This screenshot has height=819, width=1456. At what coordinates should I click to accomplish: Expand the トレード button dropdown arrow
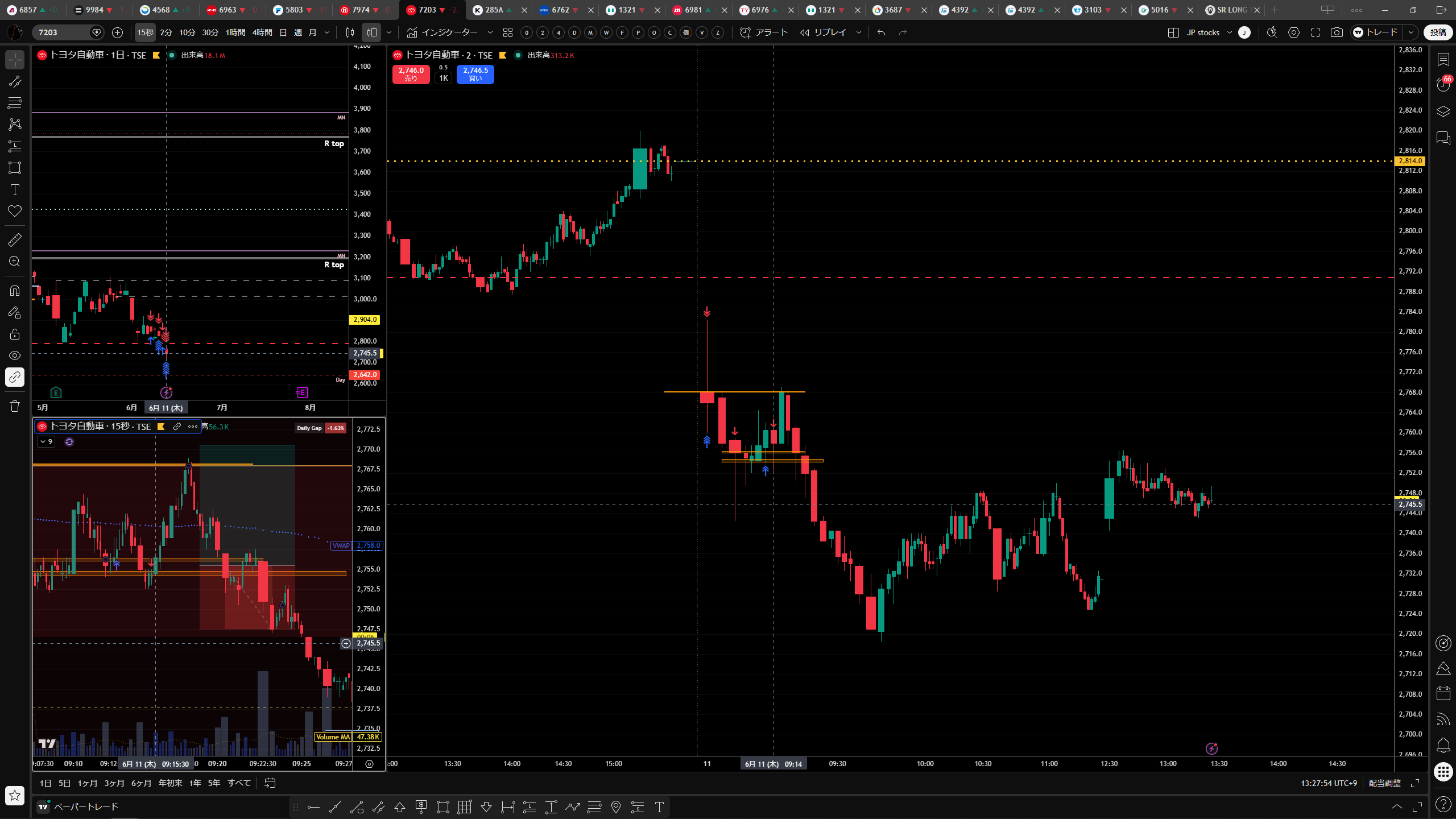pyautogui.click(x=1411, y=32)
